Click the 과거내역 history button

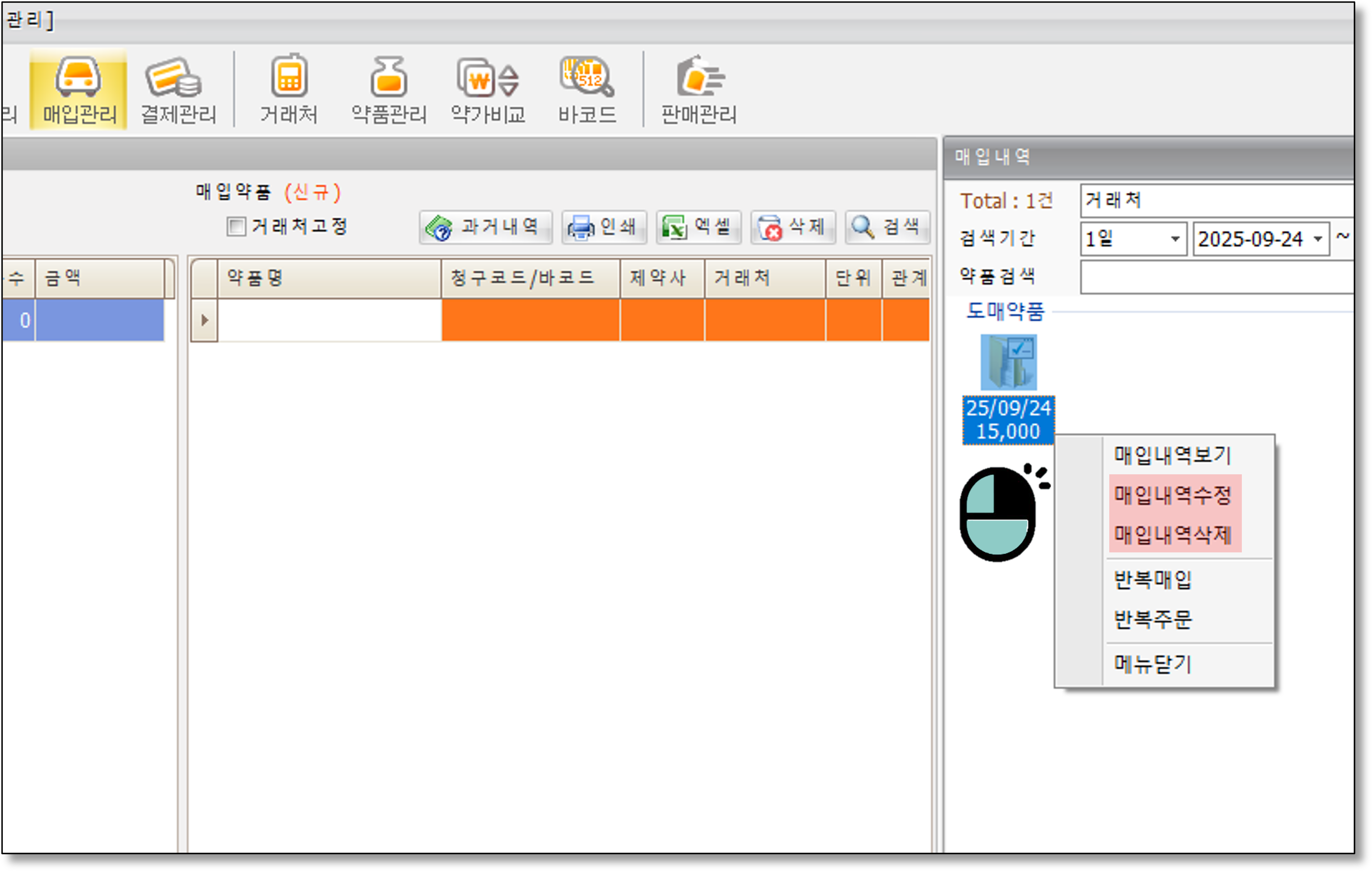point(485,228)
